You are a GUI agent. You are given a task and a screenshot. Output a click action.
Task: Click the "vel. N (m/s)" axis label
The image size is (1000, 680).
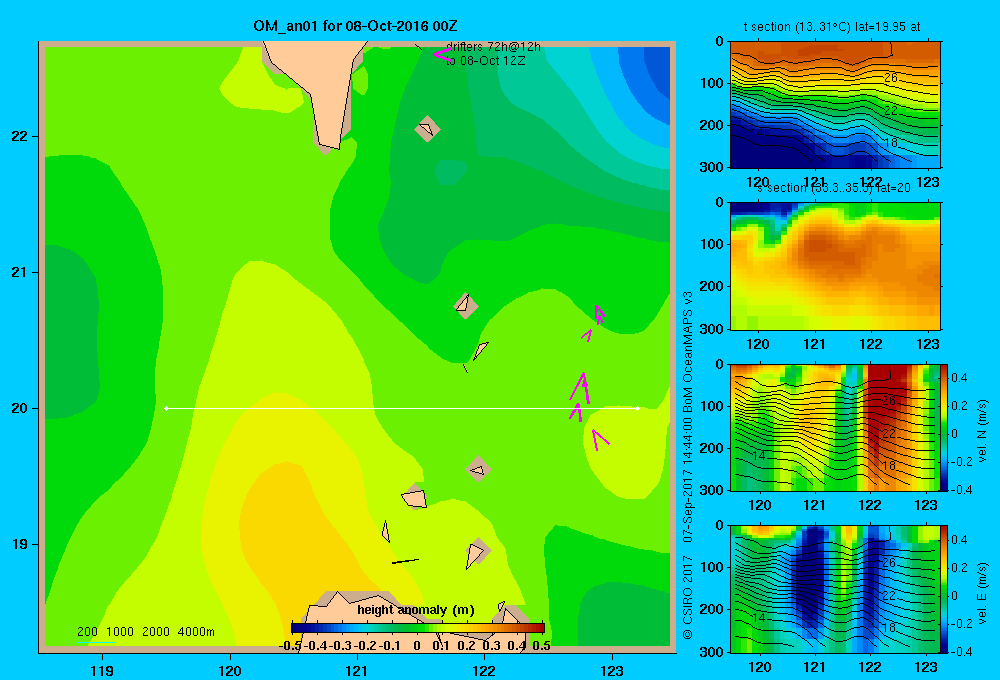coord(982,431)
